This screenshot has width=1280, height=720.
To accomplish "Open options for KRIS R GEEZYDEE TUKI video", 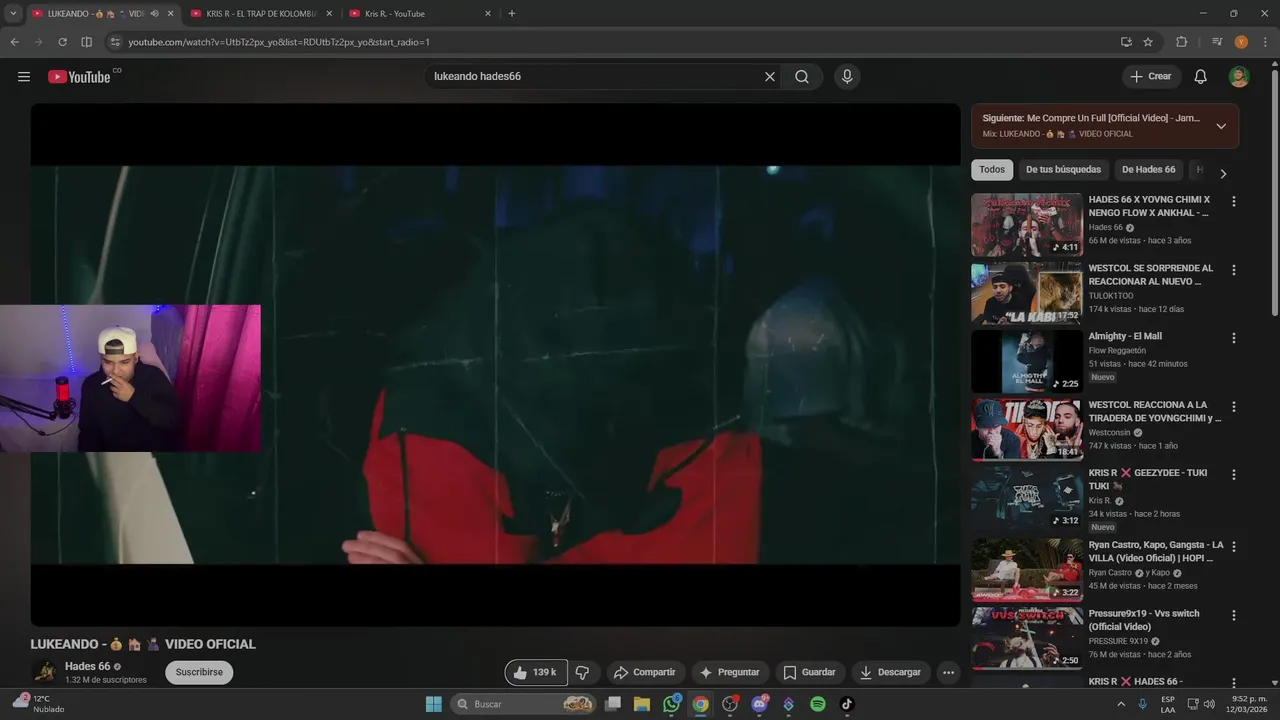I will (x=1233, y=475).
